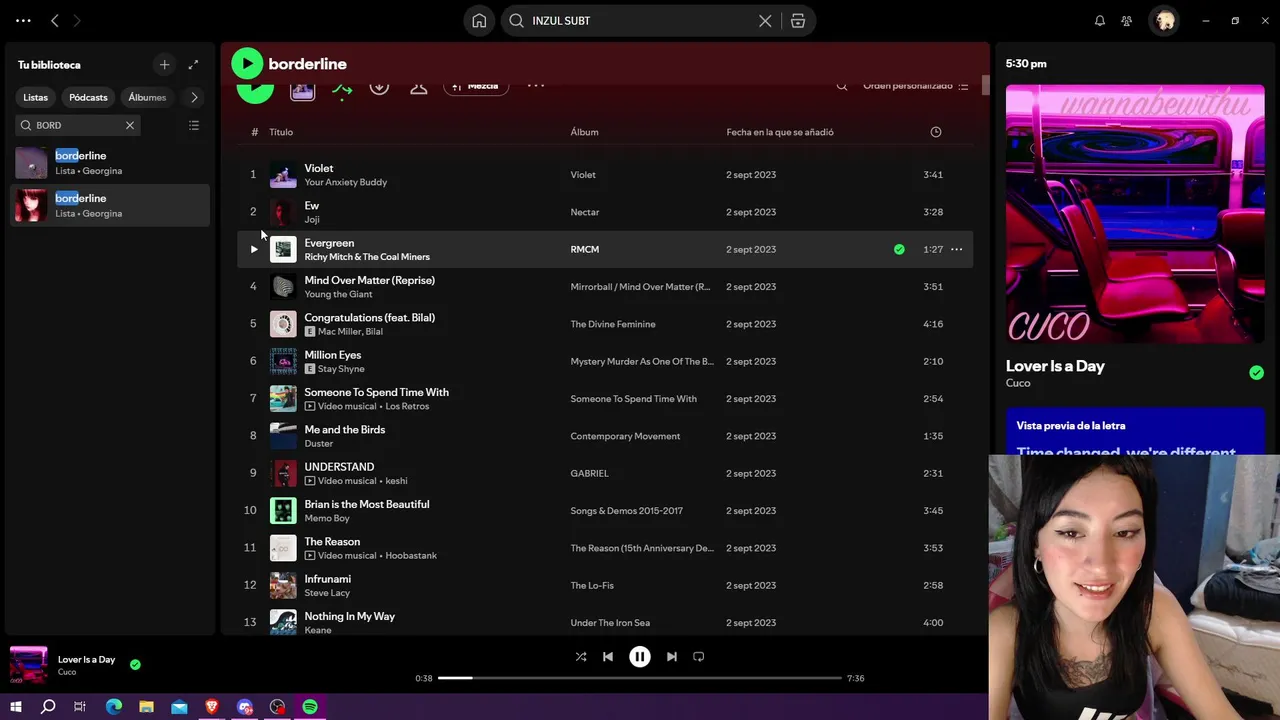Click the Cuco album art in now-playing panel
The image size is (1280, 720).
pos(1135,214)
